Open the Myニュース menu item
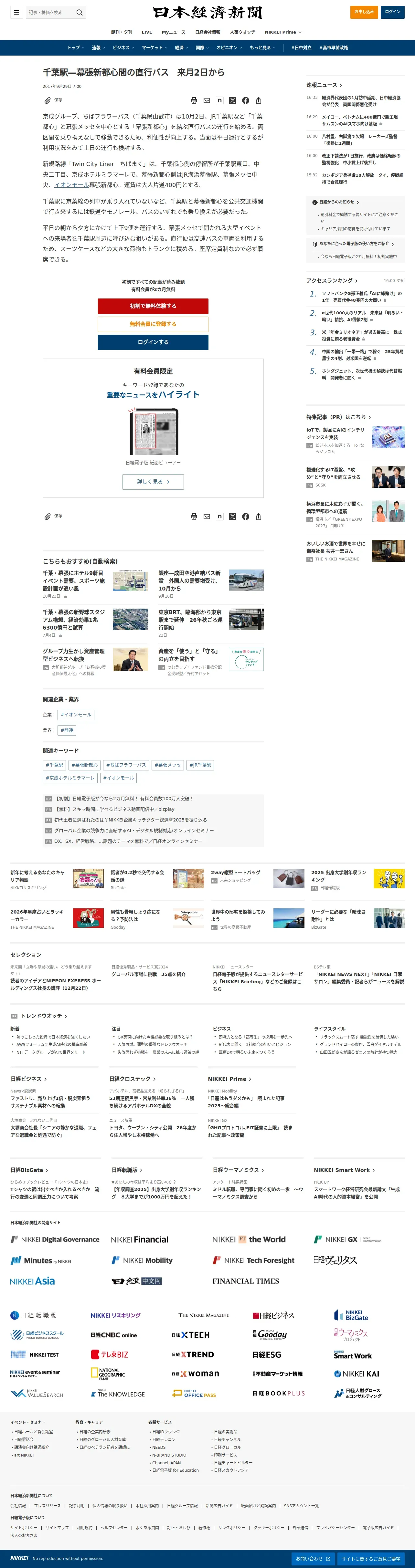415x1568 pixels. 174,32
